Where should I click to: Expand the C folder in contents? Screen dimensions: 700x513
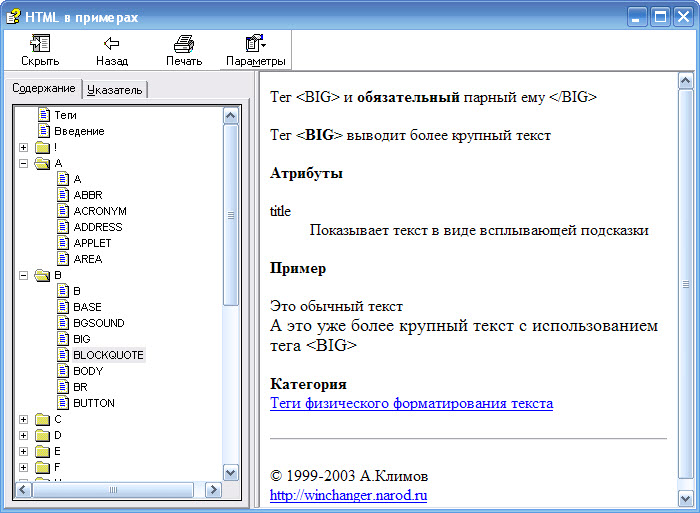23,419
